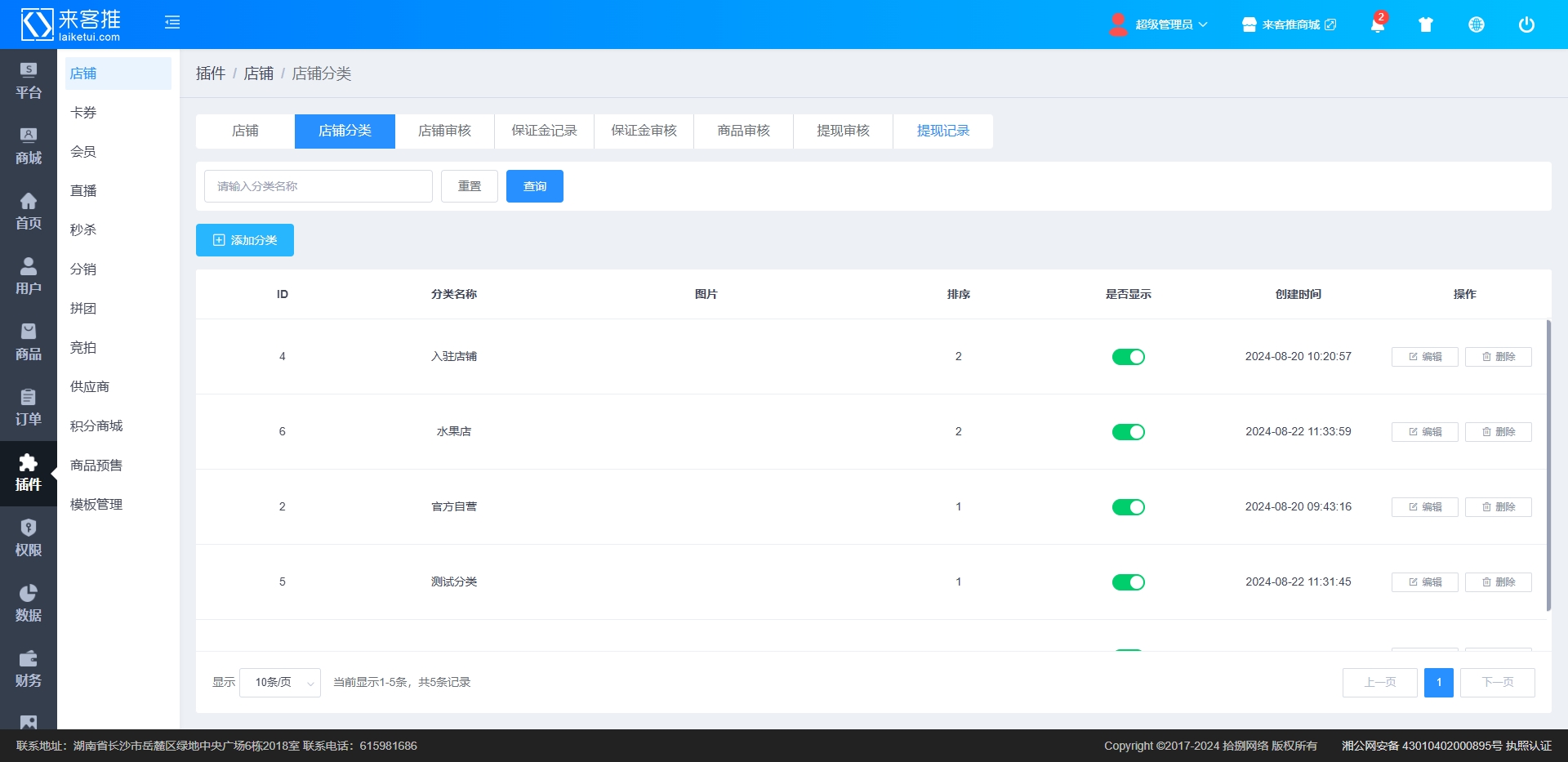The image size is (1568, 762).
Task: Click the table's vertical scrollbar
Action: [1548, 466]
